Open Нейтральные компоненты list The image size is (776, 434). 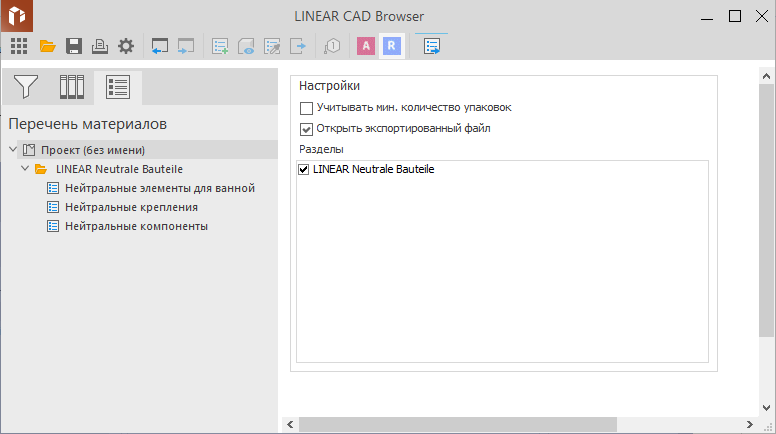pyautogui.click(x=136, y=226)
